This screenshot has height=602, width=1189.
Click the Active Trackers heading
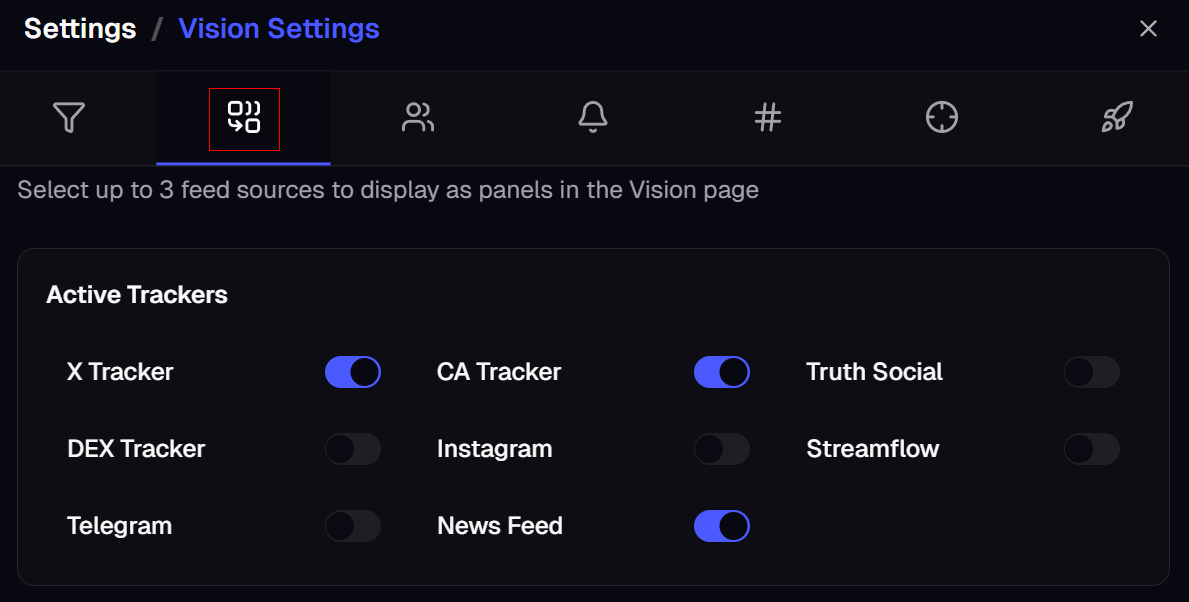coord(137,295)
